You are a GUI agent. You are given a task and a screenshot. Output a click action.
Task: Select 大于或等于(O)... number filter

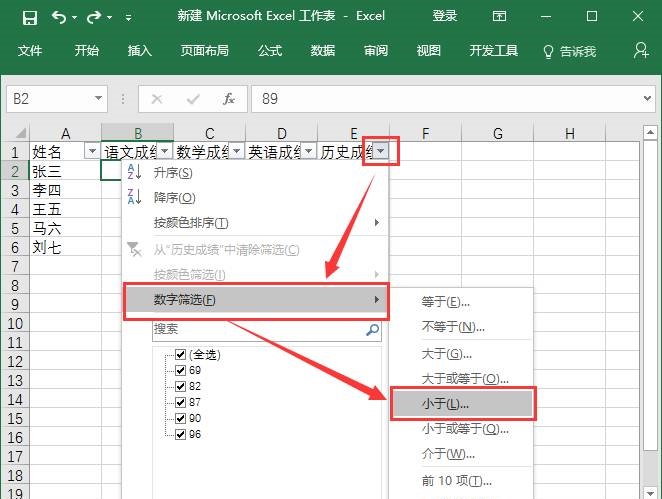click(462, 379)
